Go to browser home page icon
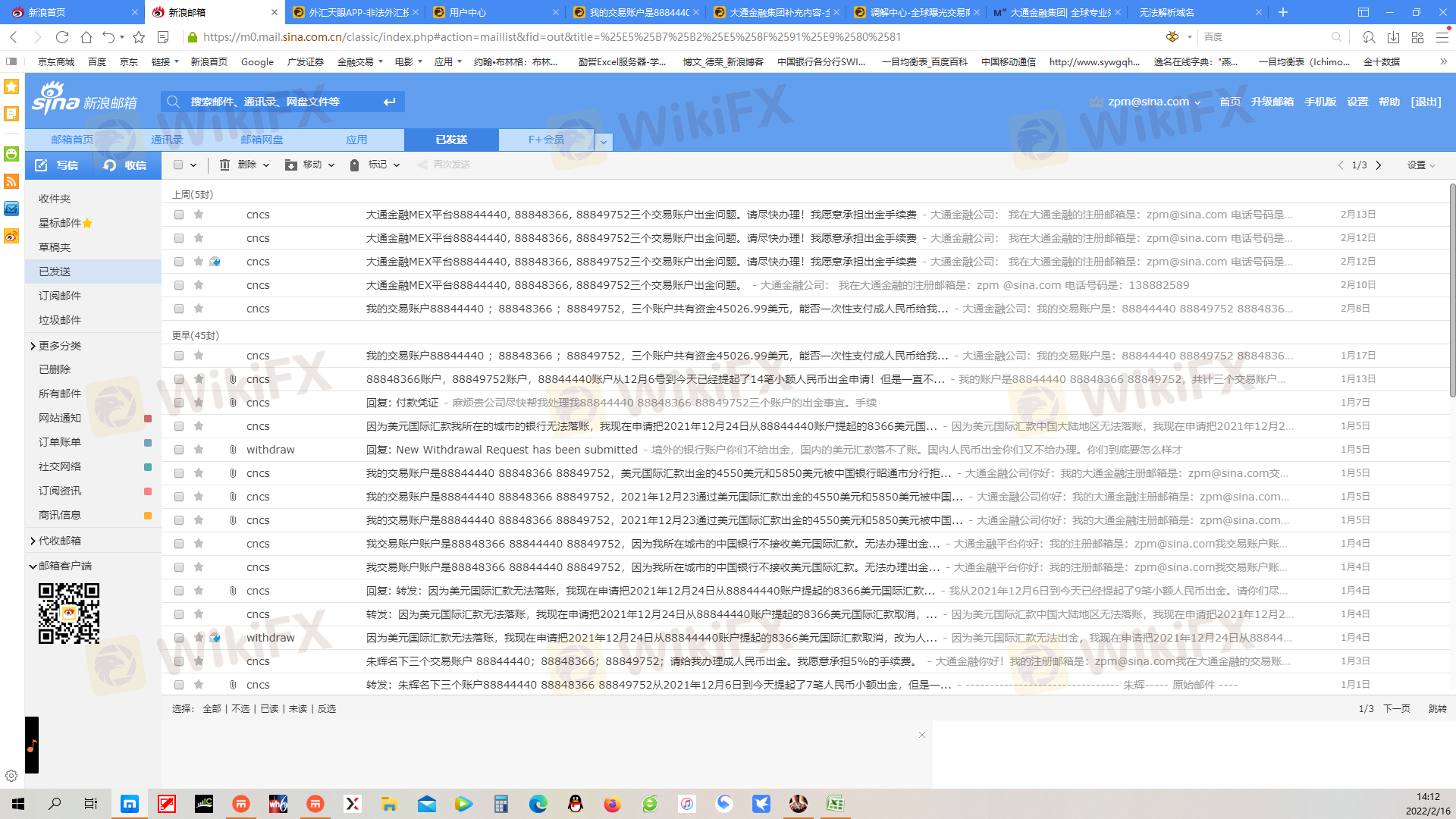The image size is (1456, 819). (x=86, y=36)
